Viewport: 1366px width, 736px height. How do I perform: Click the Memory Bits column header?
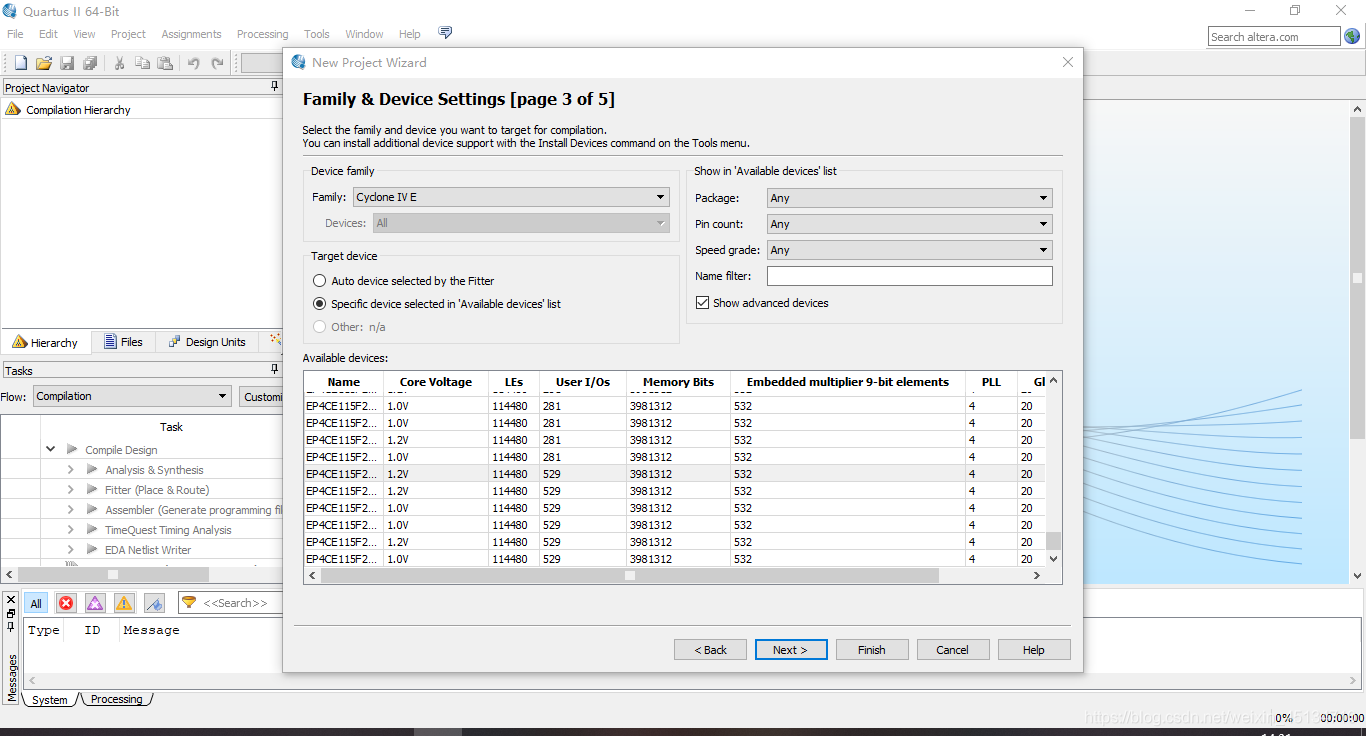point(679,382)
